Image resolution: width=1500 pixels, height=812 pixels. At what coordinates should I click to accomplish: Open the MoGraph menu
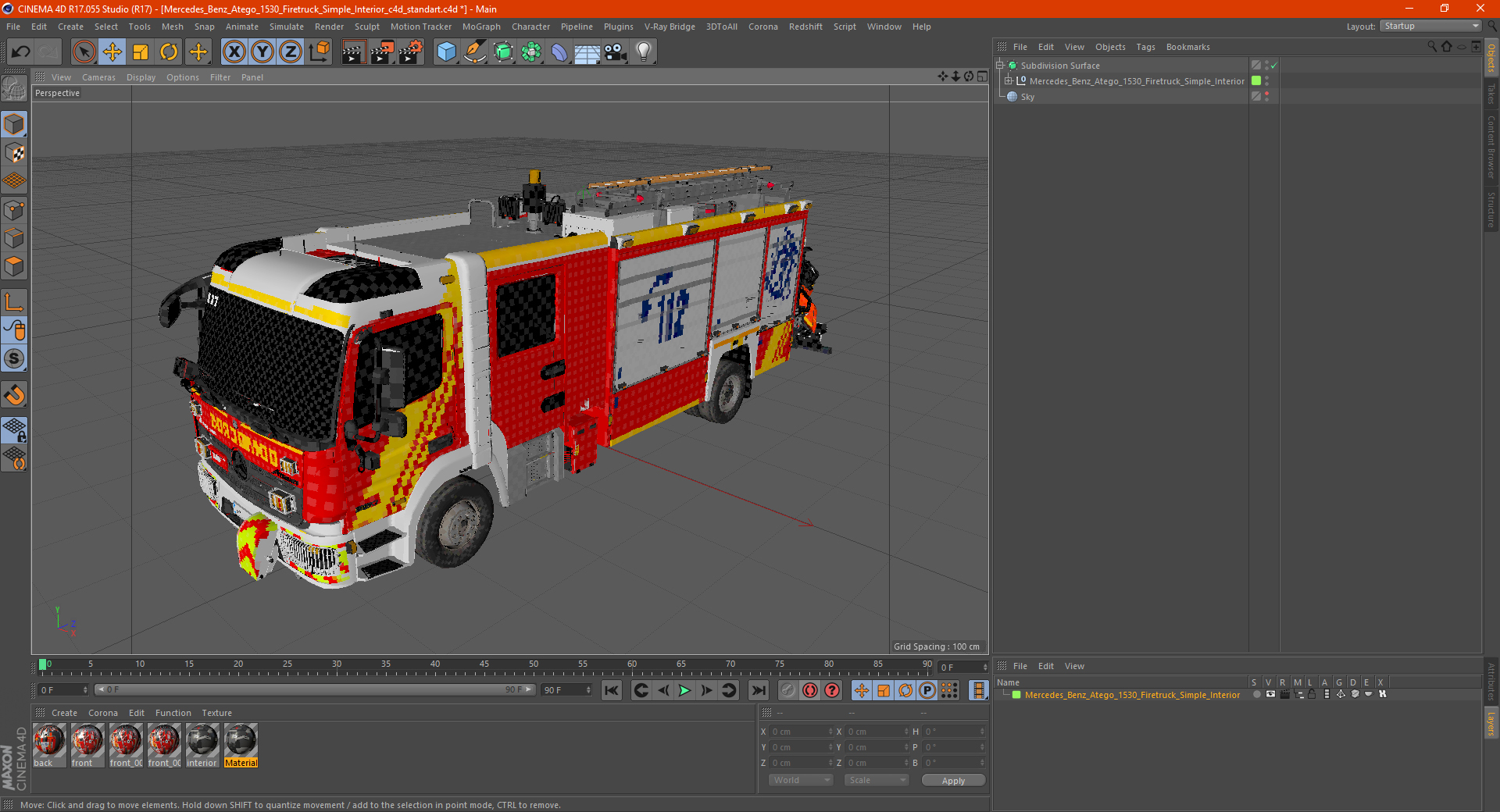pos(481,27)
